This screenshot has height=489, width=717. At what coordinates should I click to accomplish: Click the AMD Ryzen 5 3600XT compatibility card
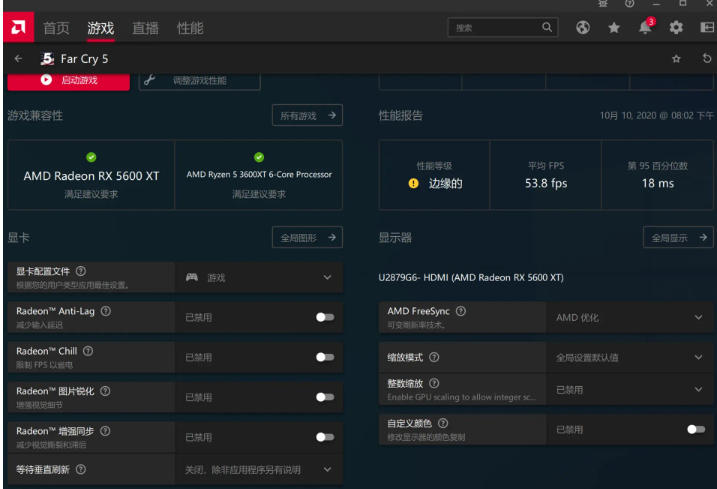tap(259, 175)
